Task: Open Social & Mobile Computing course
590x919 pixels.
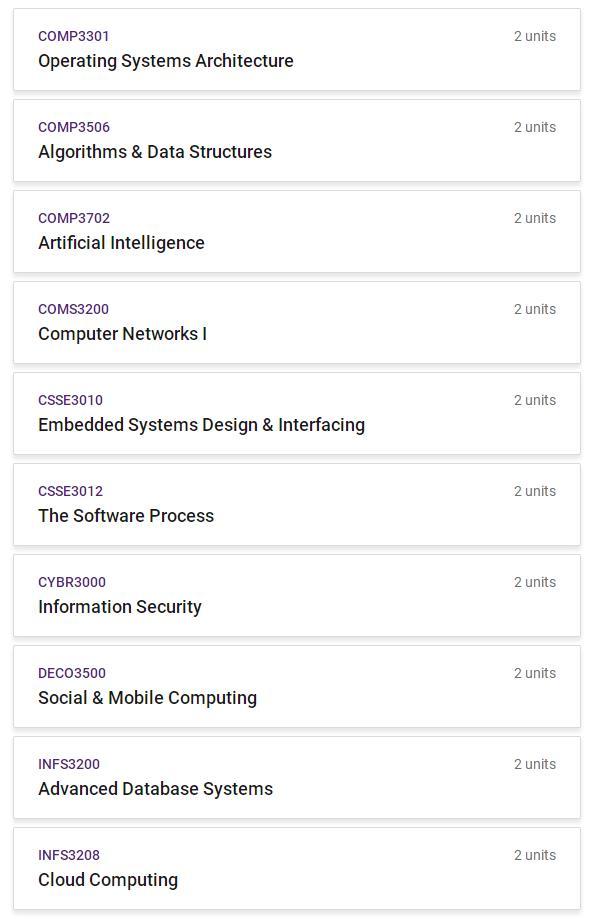Action: click(296, 686)
